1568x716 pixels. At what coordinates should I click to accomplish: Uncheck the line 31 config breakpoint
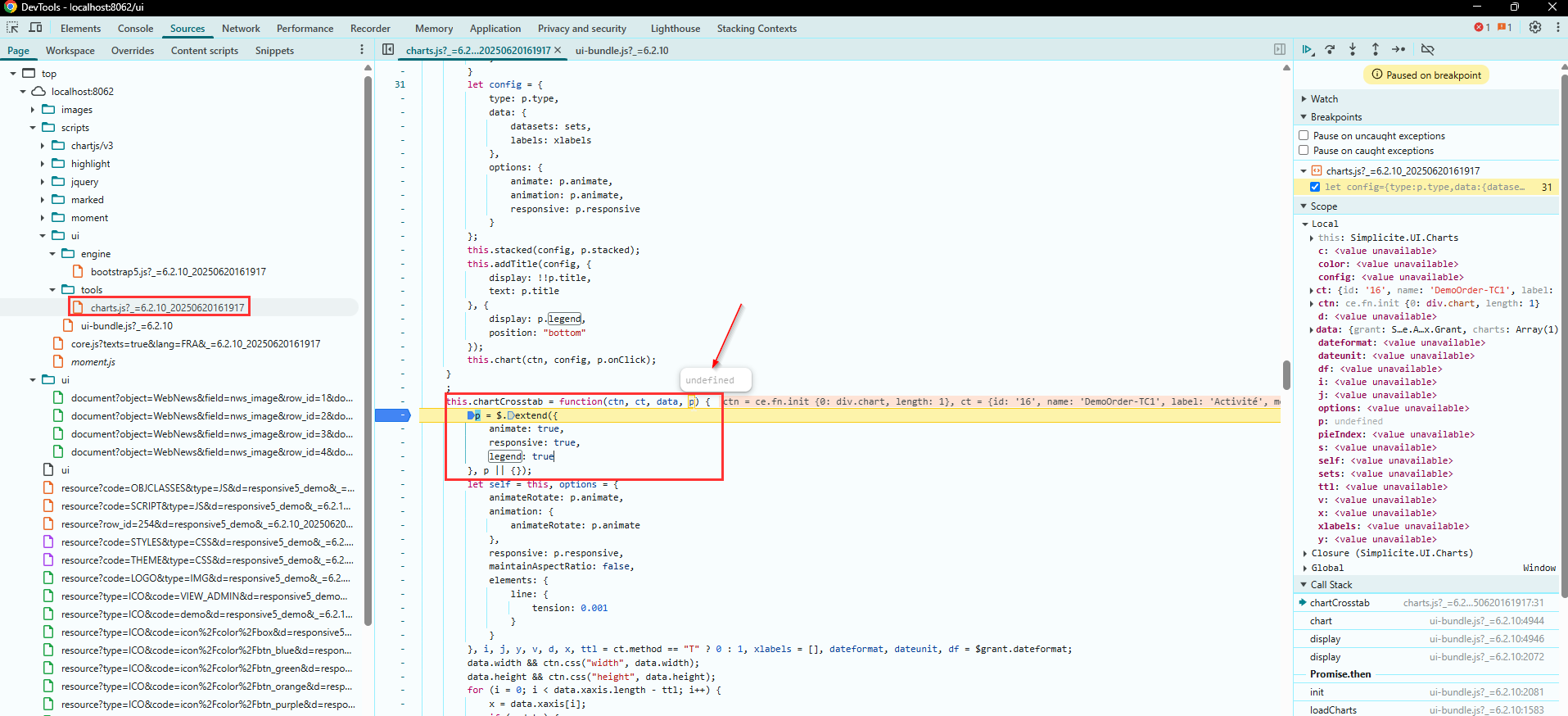coord(1315,187)
